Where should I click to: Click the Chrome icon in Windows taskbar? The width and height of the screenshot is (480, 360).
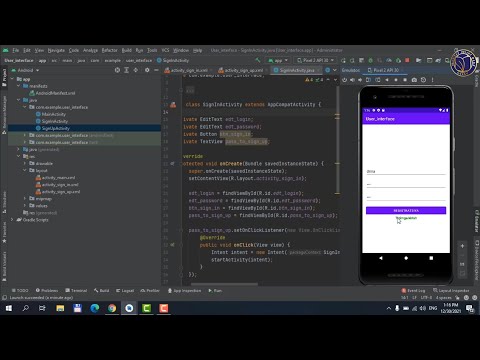(x=112, y=308)
